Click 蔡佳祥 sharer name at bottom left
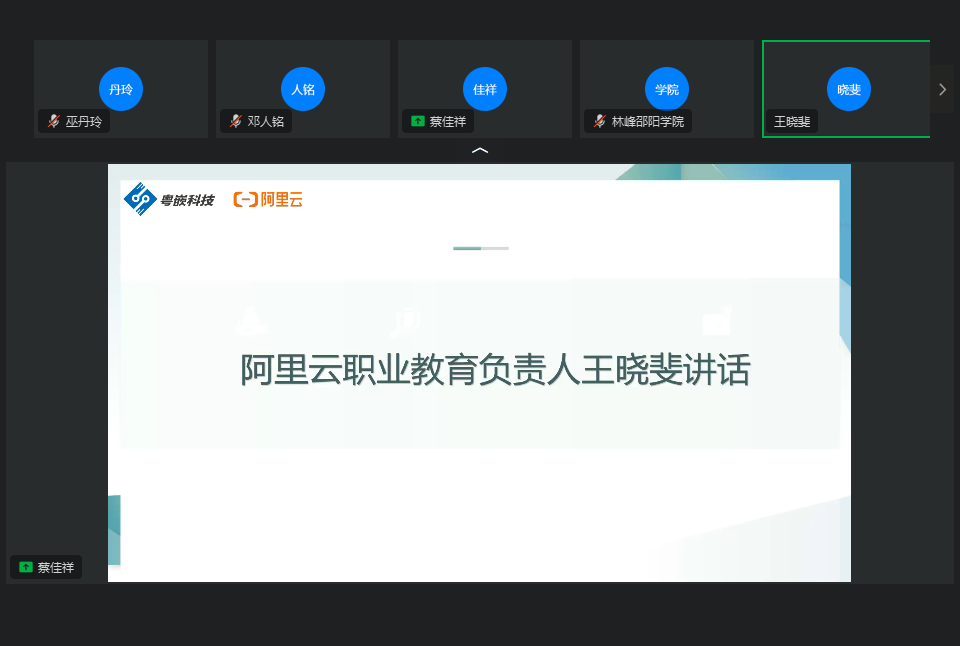 [56, 568]
